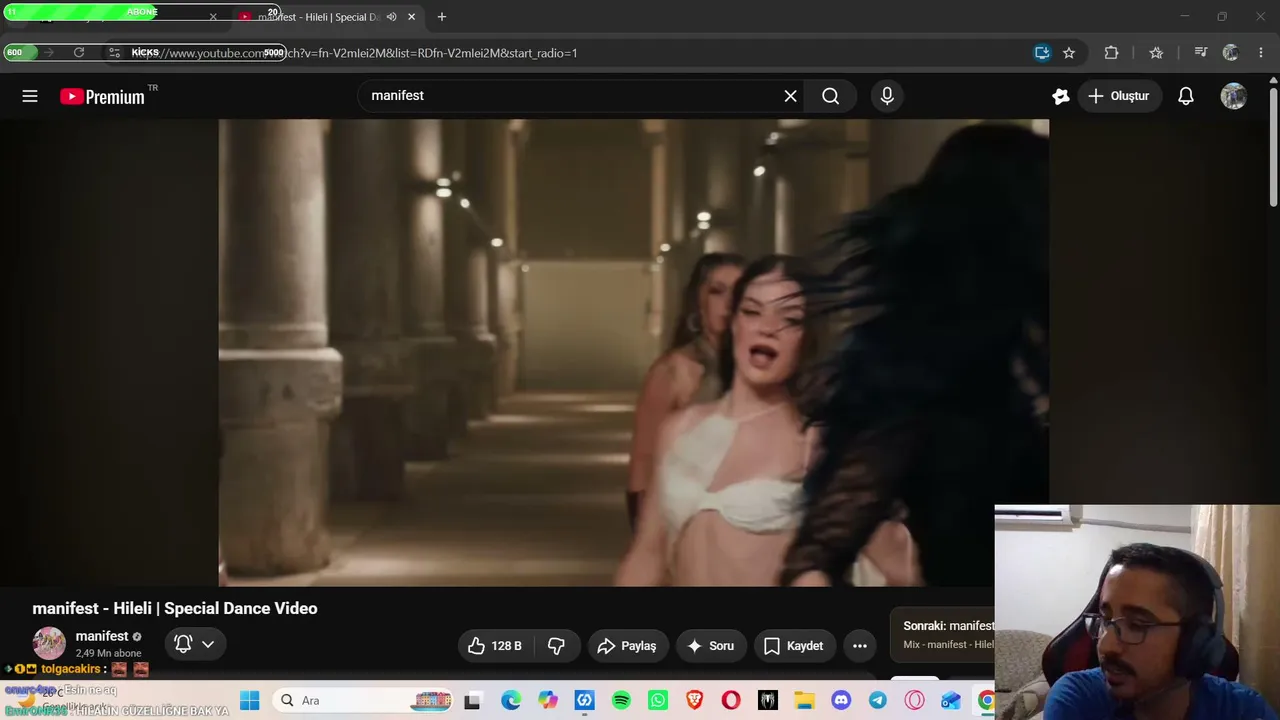The image size is (1280, 720).
Task: Share the video using Paylaş
Action: tap(627, 646)
